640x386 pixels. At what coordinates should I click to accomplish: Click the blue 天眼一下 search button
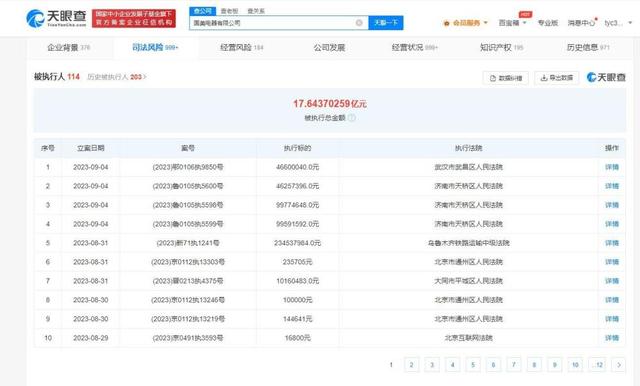coord(386,23)
